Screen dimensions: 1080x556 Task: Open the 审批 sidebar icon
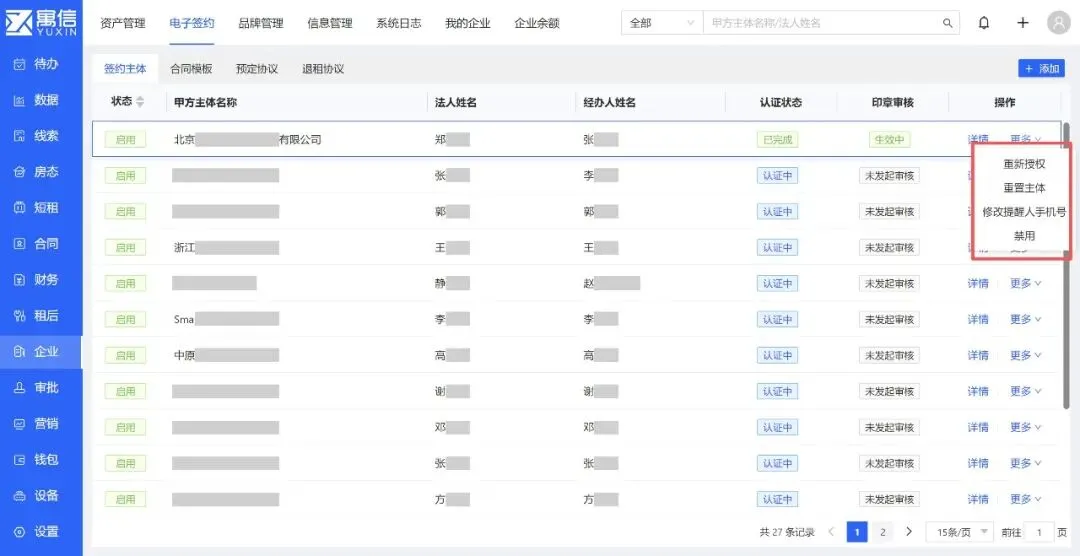[20, 388]
